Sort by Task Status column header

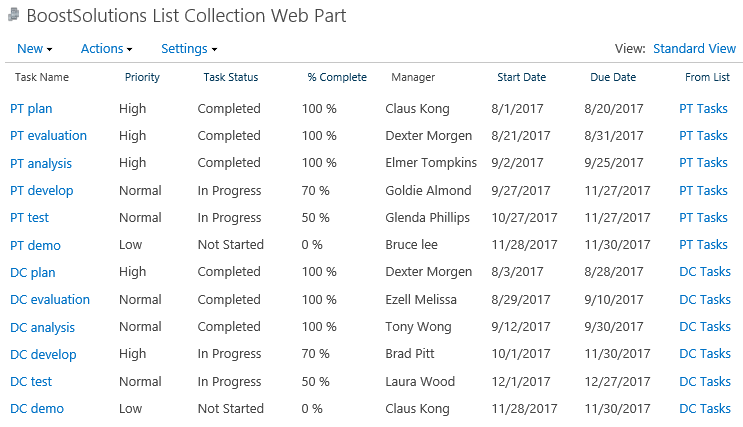pos(231,77)
